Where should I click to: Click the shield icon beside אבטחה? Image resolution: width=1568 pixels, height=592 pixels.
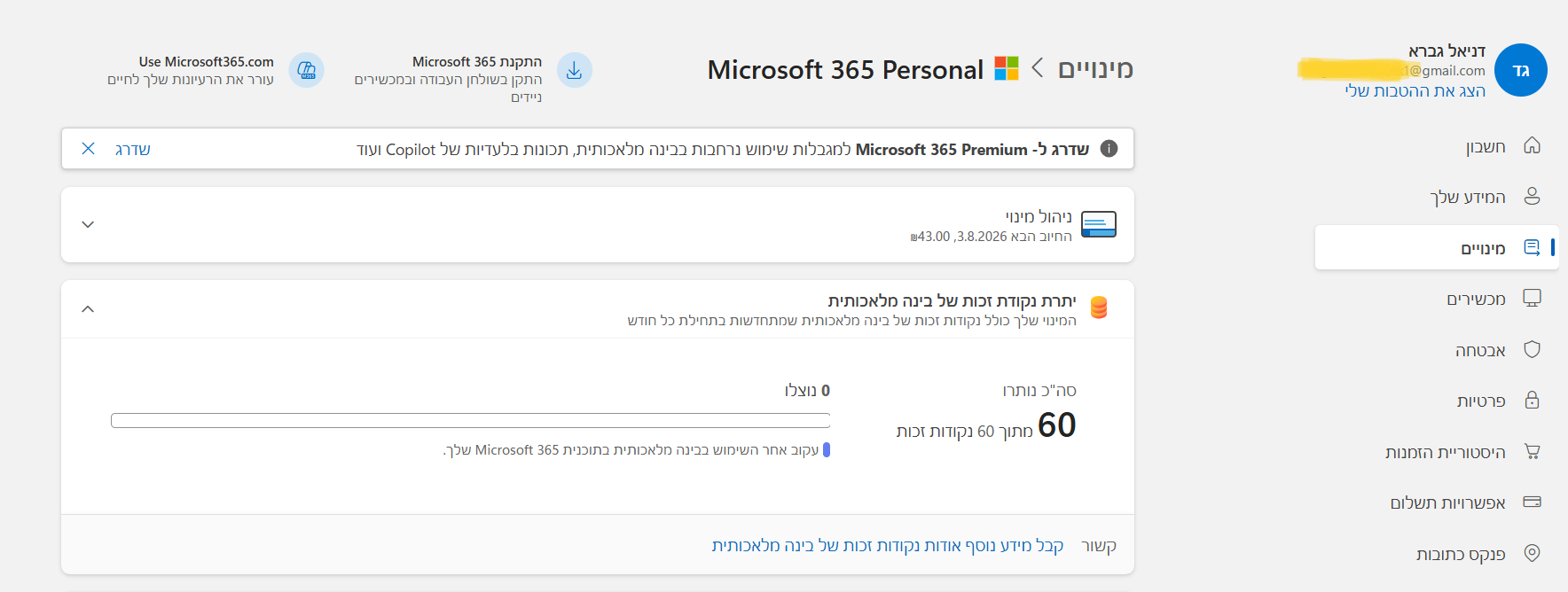coord(1532,349)
